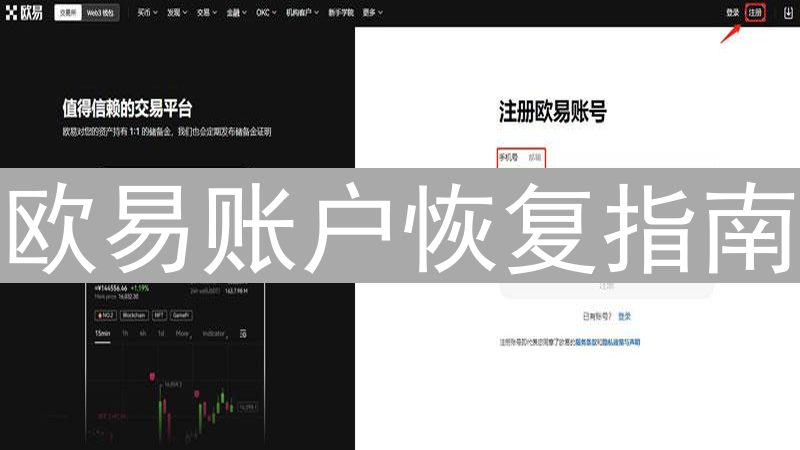Expand the 更多 dropdown menu
The width and height of the screenshot is (800, 450).
point(372,12)
